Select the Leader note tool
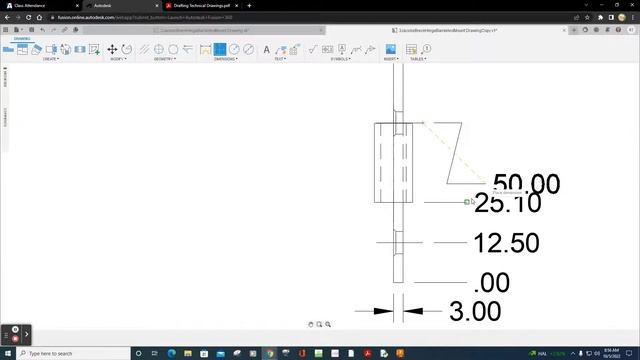Image resolution: width=640 pixels, height=360 pixels. 280,49
